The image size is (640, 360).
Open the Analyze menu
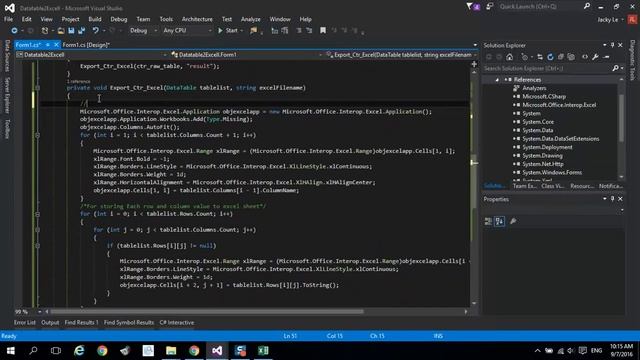tap(251, 19)
